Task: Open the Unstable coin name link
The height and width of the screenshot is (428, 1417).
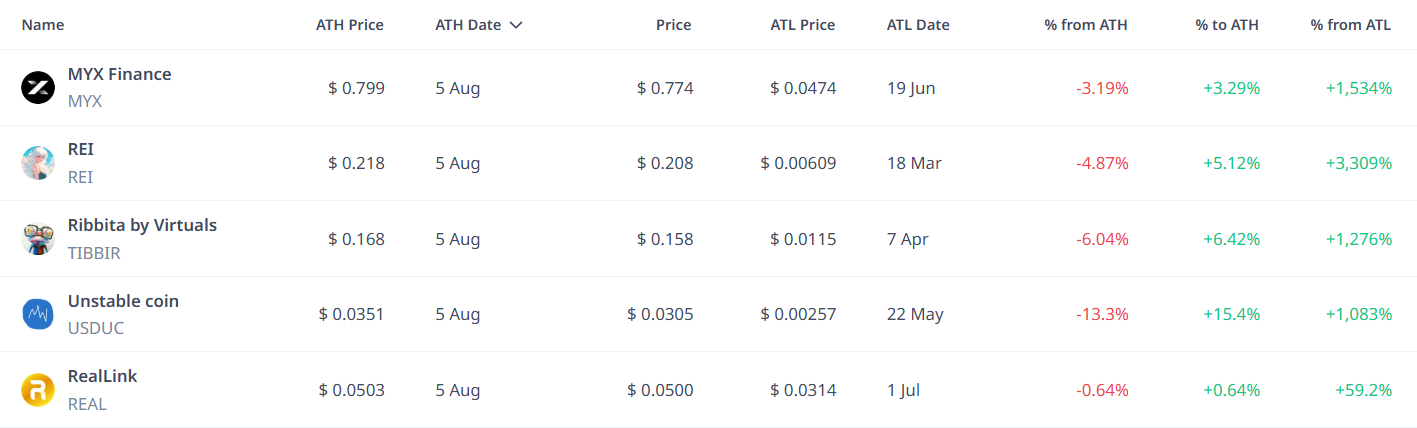Action: (123, 301)
